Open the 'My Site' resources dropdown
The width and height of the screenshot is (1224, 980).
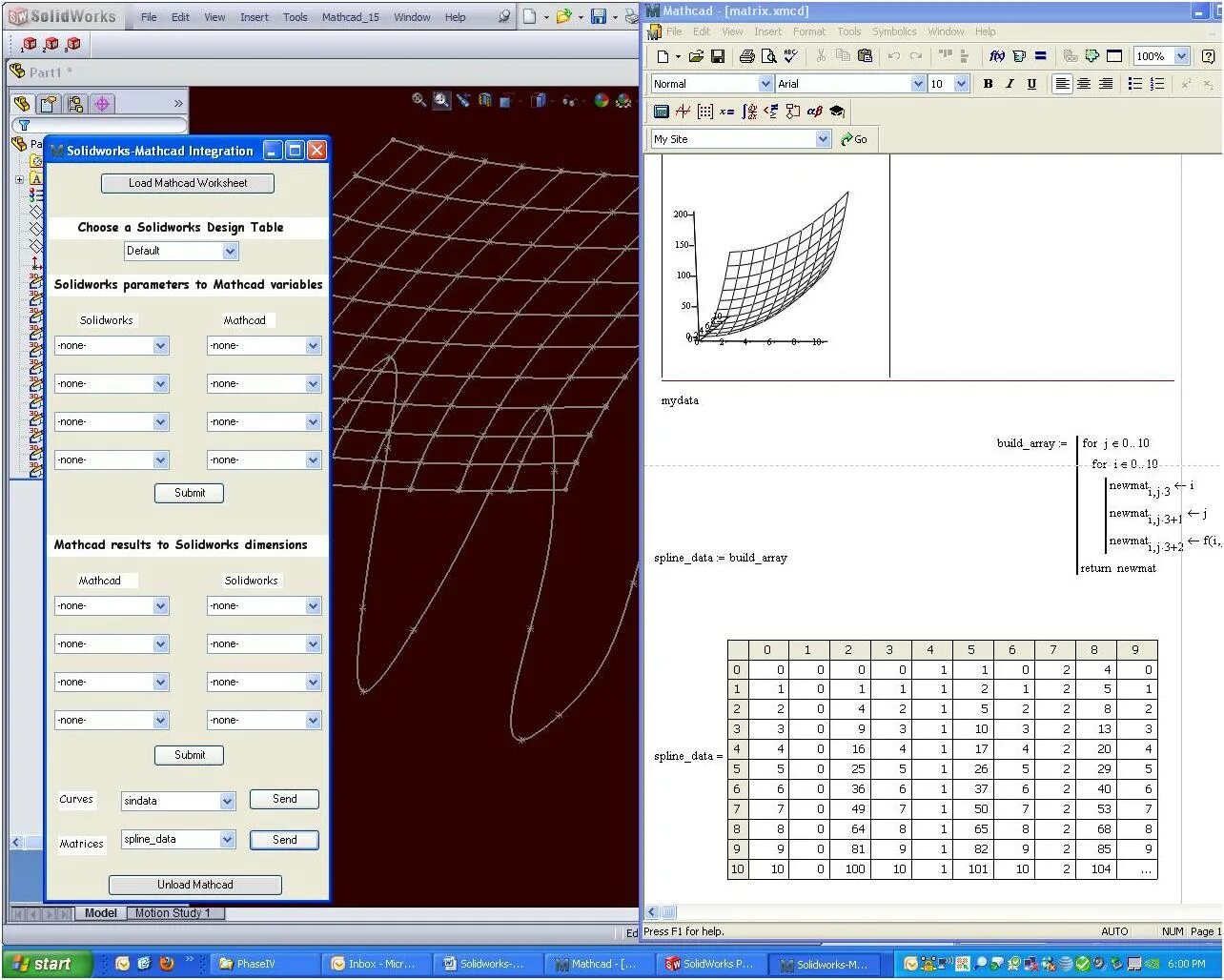(x=824, y=139)
